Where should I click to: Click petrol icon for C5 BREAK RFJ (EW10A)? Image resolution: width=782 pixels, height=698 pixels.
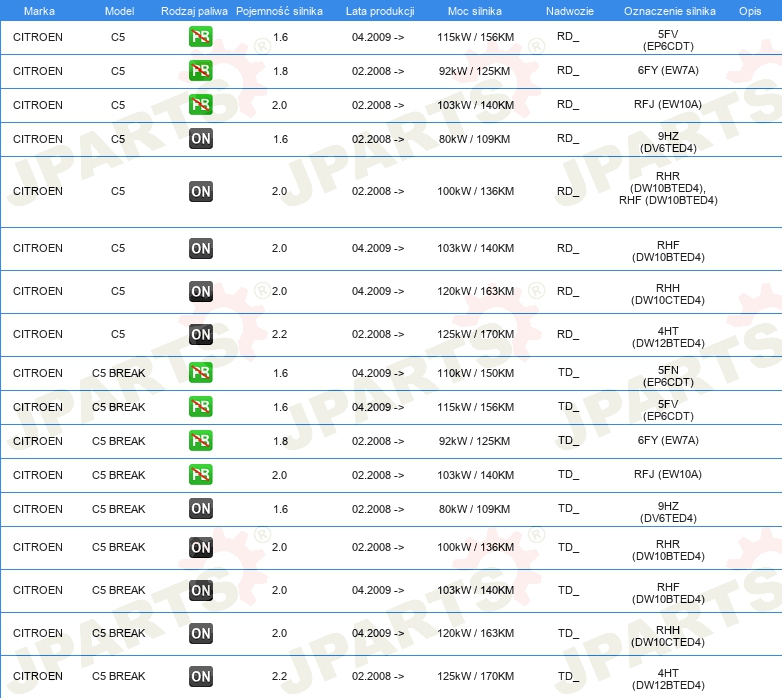pyautogui.click(x=200, y=475)
